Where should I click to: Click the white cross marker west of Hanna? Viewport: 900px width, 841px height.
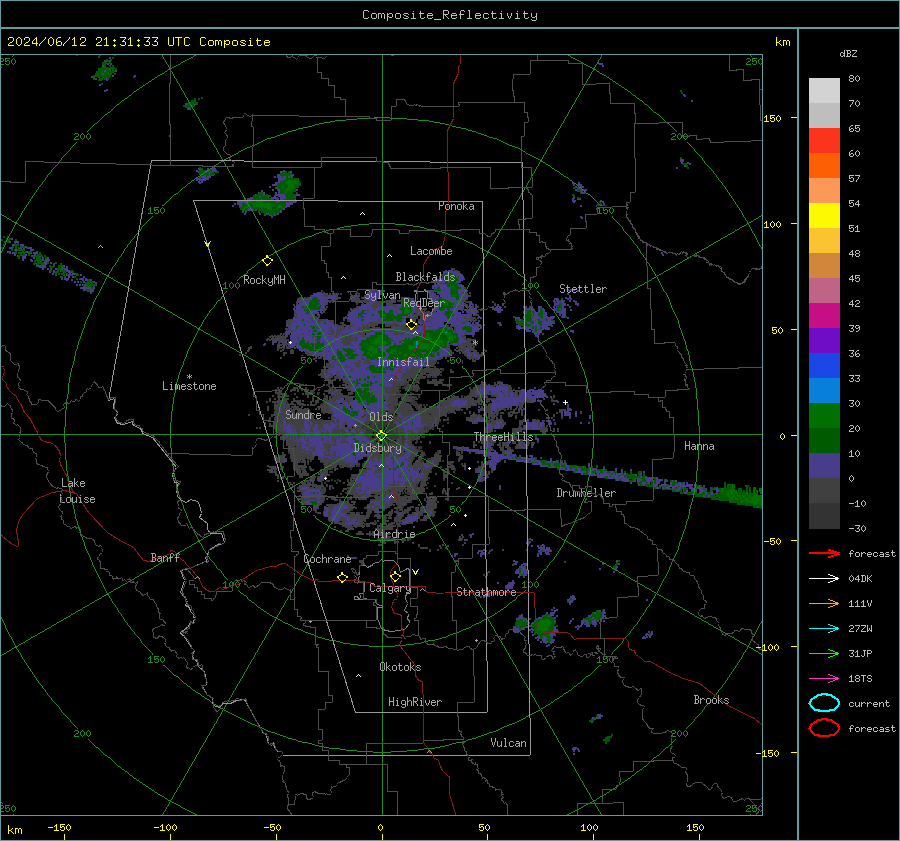[565, 402]
